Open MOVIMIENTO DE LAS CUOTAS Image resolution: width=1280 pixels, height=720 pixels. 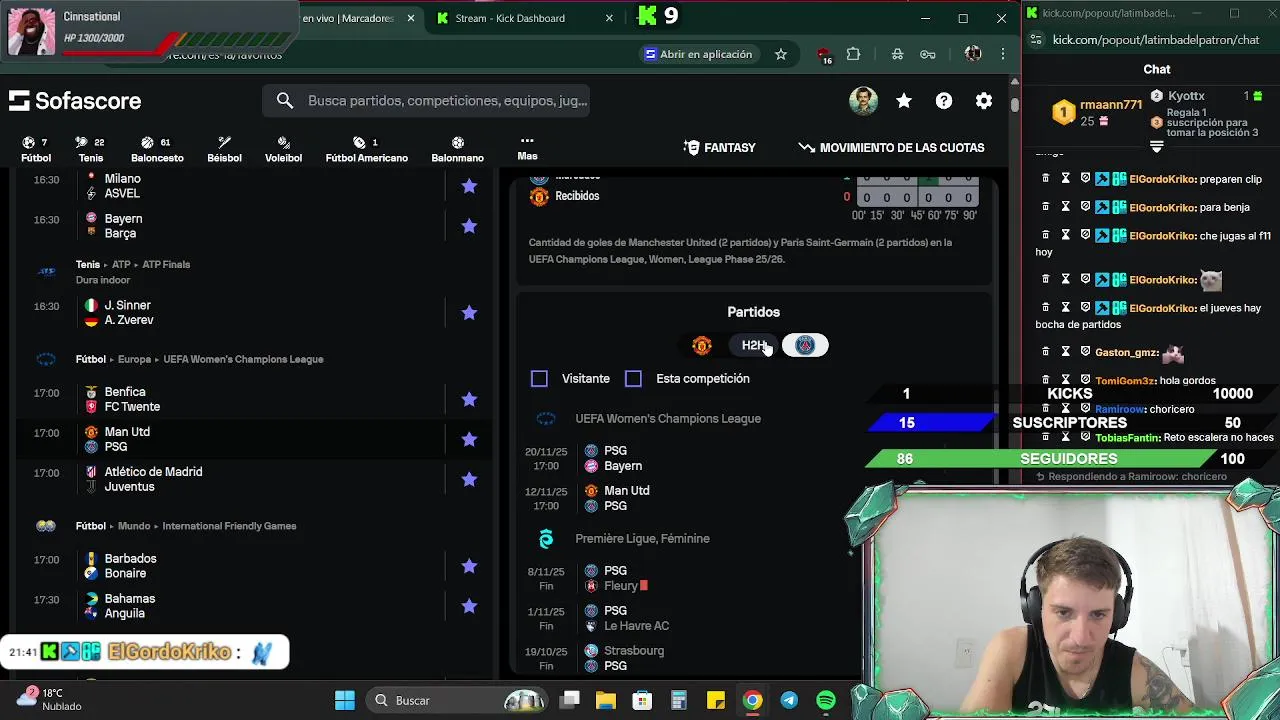[x=891, y=148]
